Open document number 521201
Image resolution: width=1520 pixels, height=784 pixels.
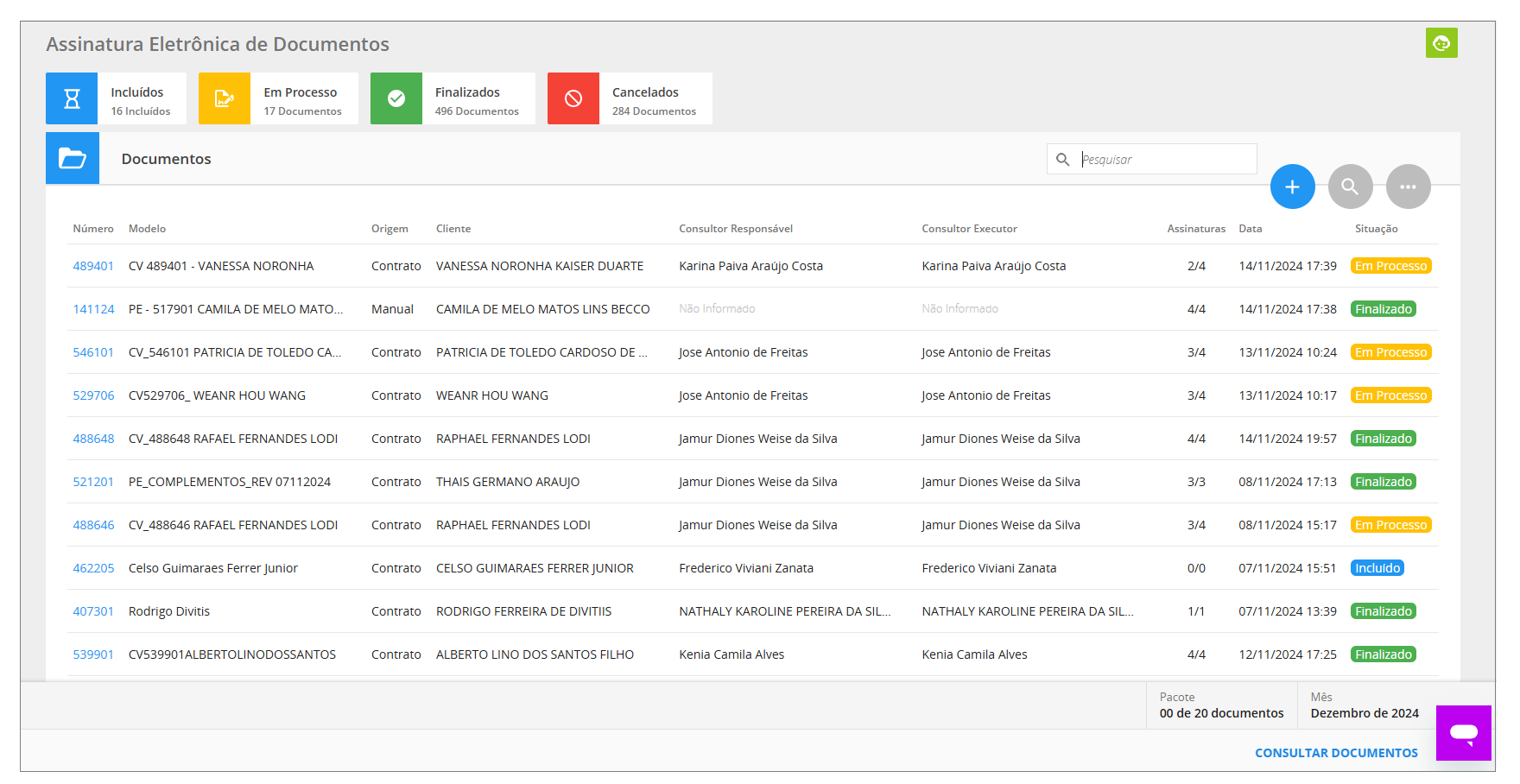coord(93,482)
